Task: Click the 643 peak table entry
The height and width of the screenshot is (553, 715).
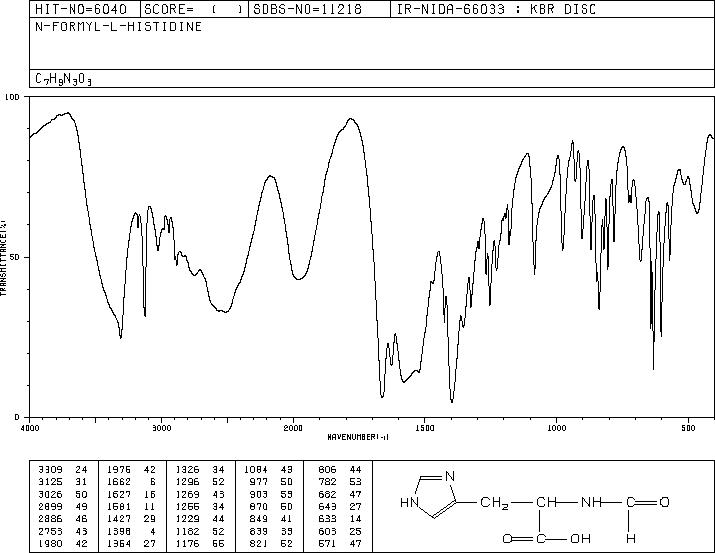Action: click(x=340, y=506)
